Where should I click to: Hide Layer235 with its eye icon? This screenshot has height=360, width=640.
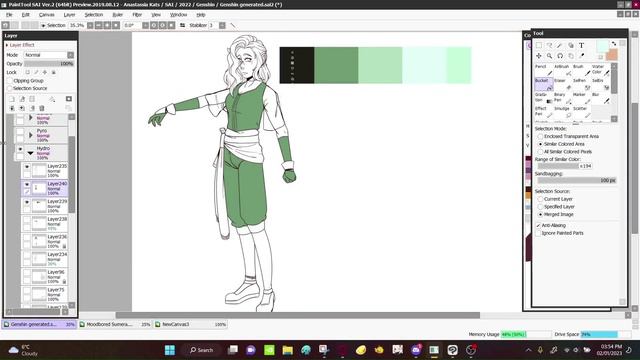coord(27,167)
